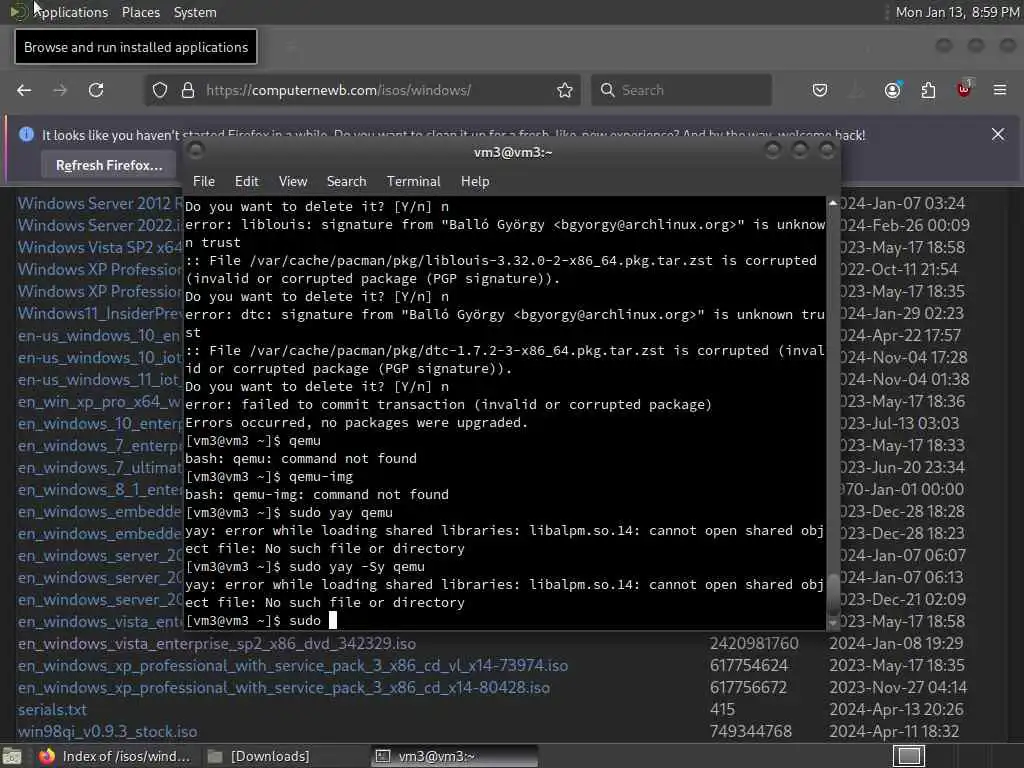Dismiss the Firefox refresh notification bar
The height and width of the screenshot is (768, 1024).
998,134
